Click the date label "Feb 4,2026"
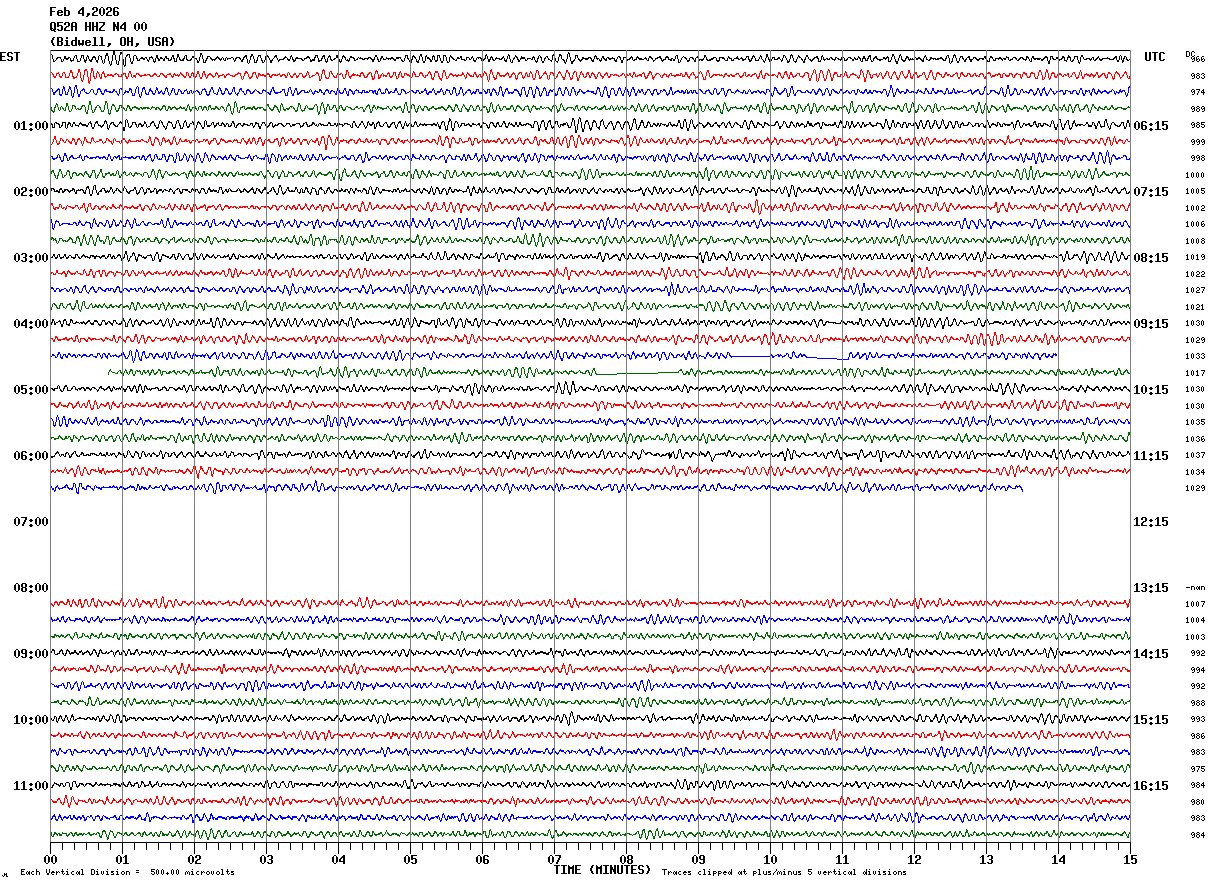This screenshot has width=1210, height=886. click(x=84, y=12)
